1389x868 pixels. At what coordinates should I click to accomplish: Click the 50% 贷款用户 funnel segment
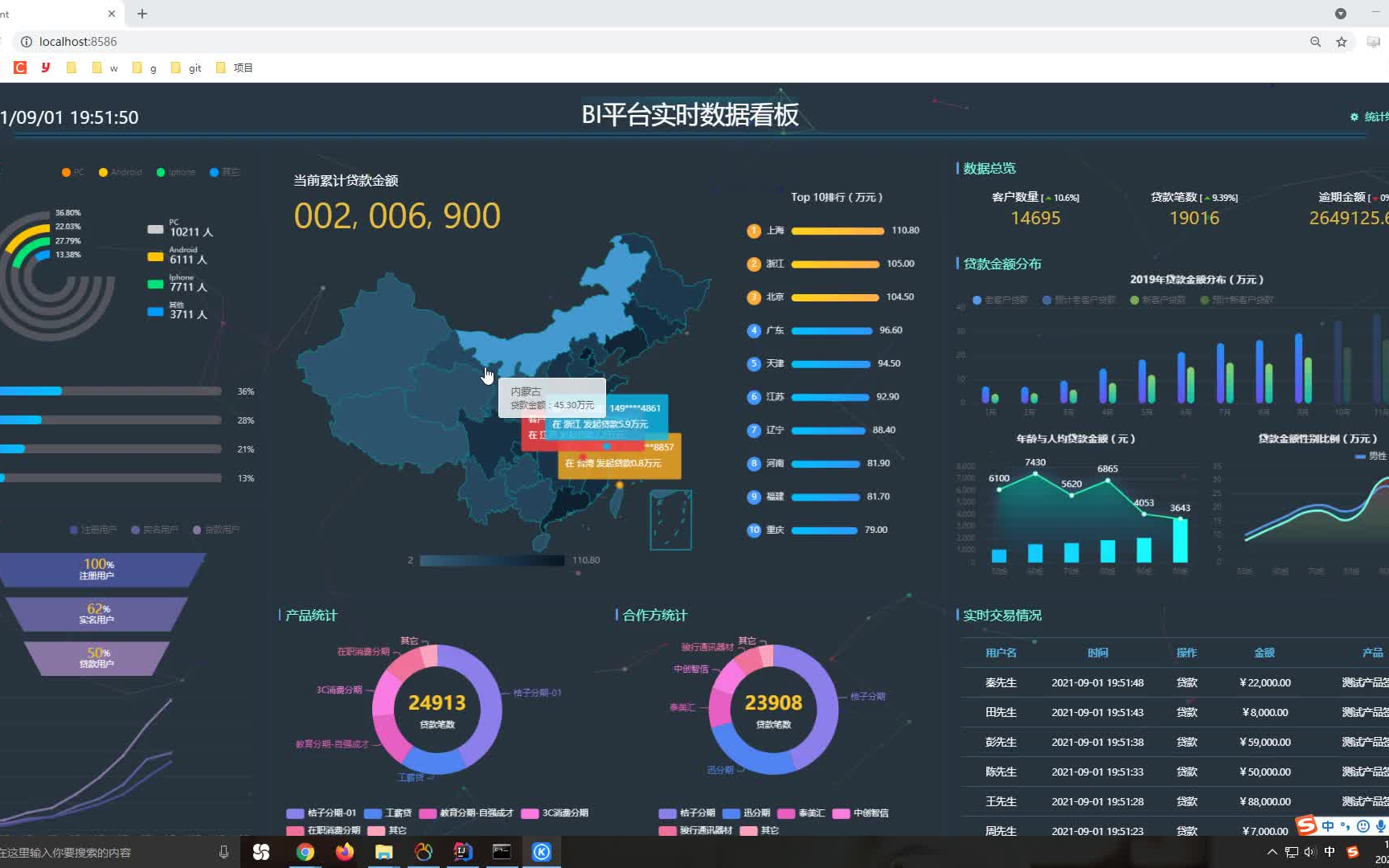tap(96, 657)
